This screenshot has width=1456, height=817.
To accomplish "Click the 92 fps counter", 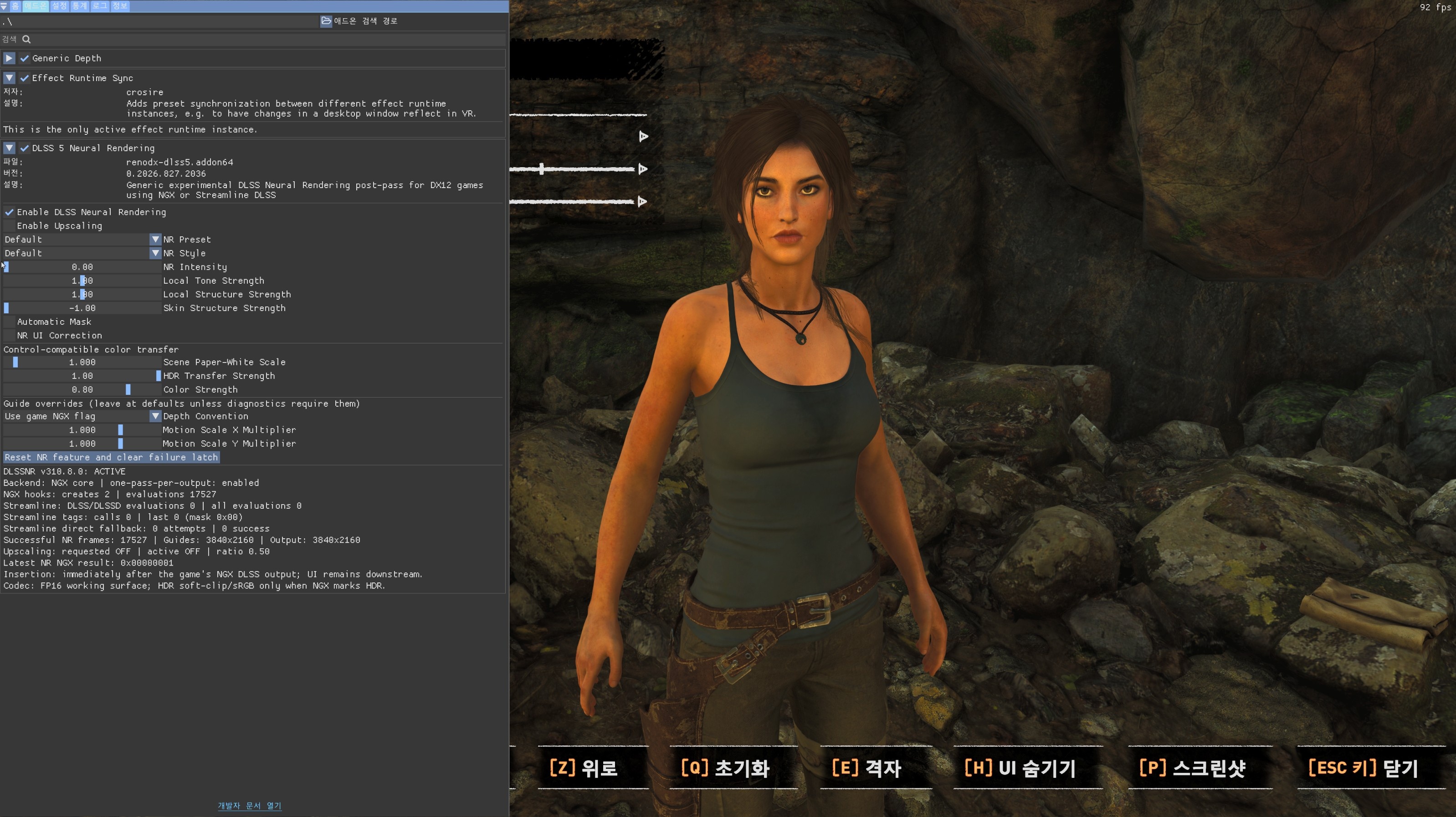I will [1435, 7].
